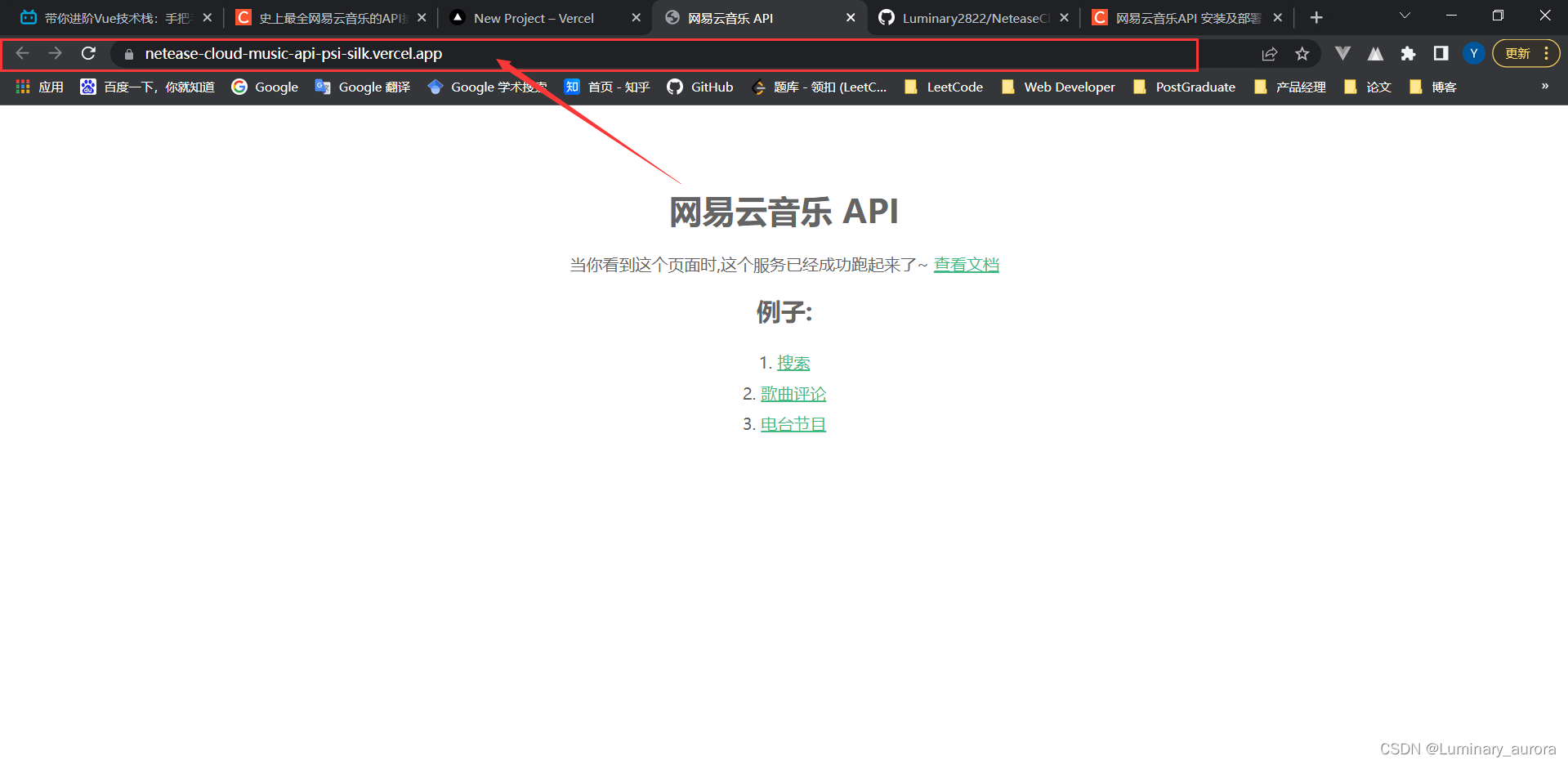The height and width of the screenshot is (765, 1568).
Task: Expand the LeetCode bookmark folder
Action: coord(944,87)
